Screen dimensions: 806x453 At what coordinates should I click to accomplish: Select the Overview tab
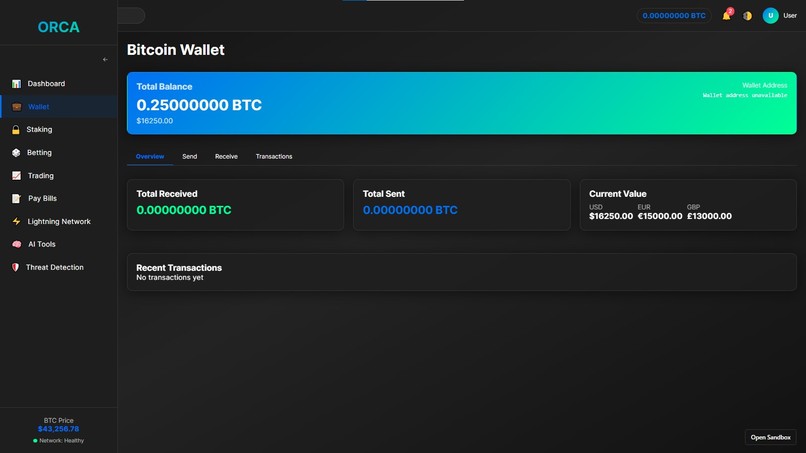click(150, 156)
